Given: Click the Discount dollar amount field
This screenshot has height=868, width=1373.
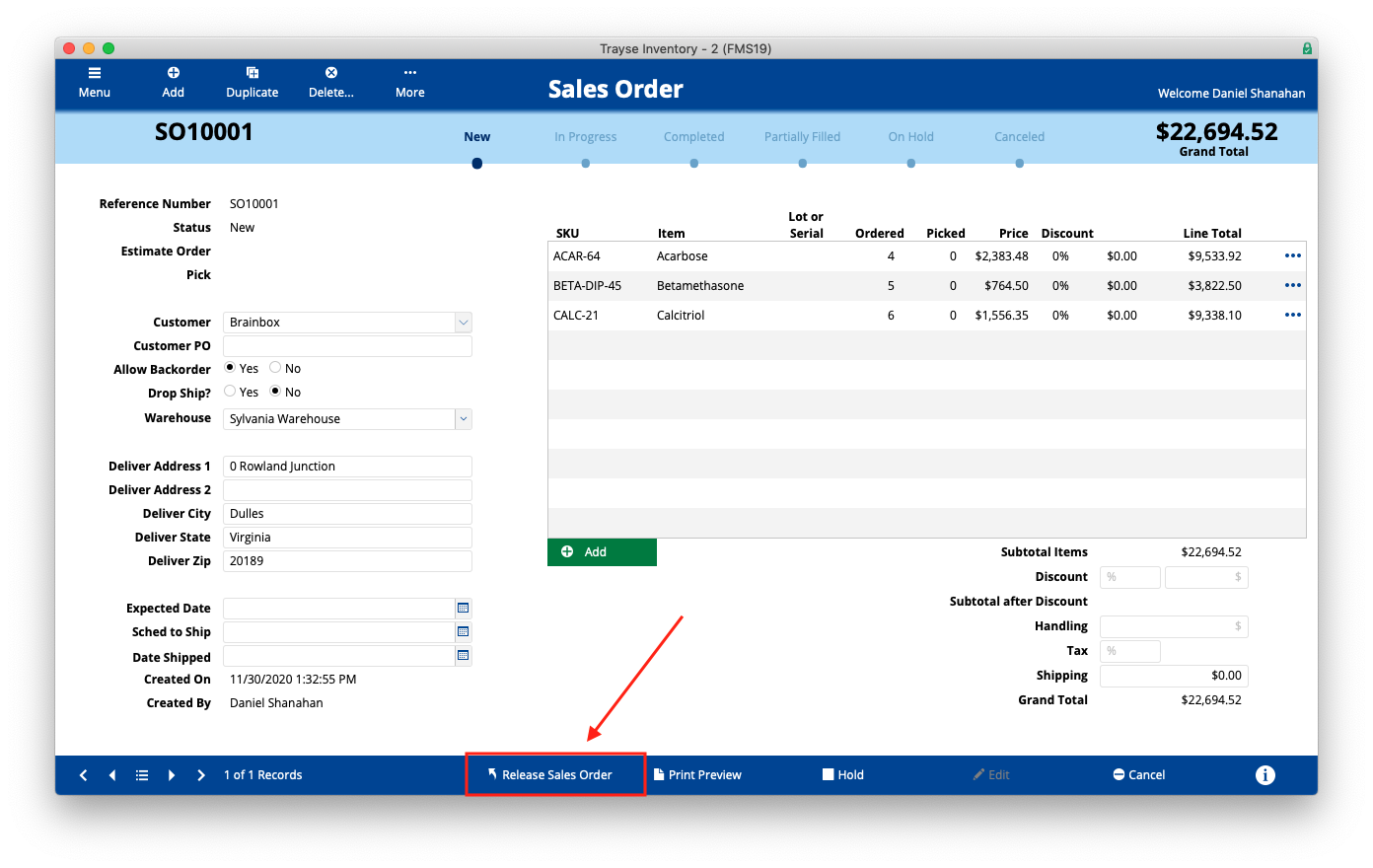Looking at the screenshot, I should [1206, 577].
